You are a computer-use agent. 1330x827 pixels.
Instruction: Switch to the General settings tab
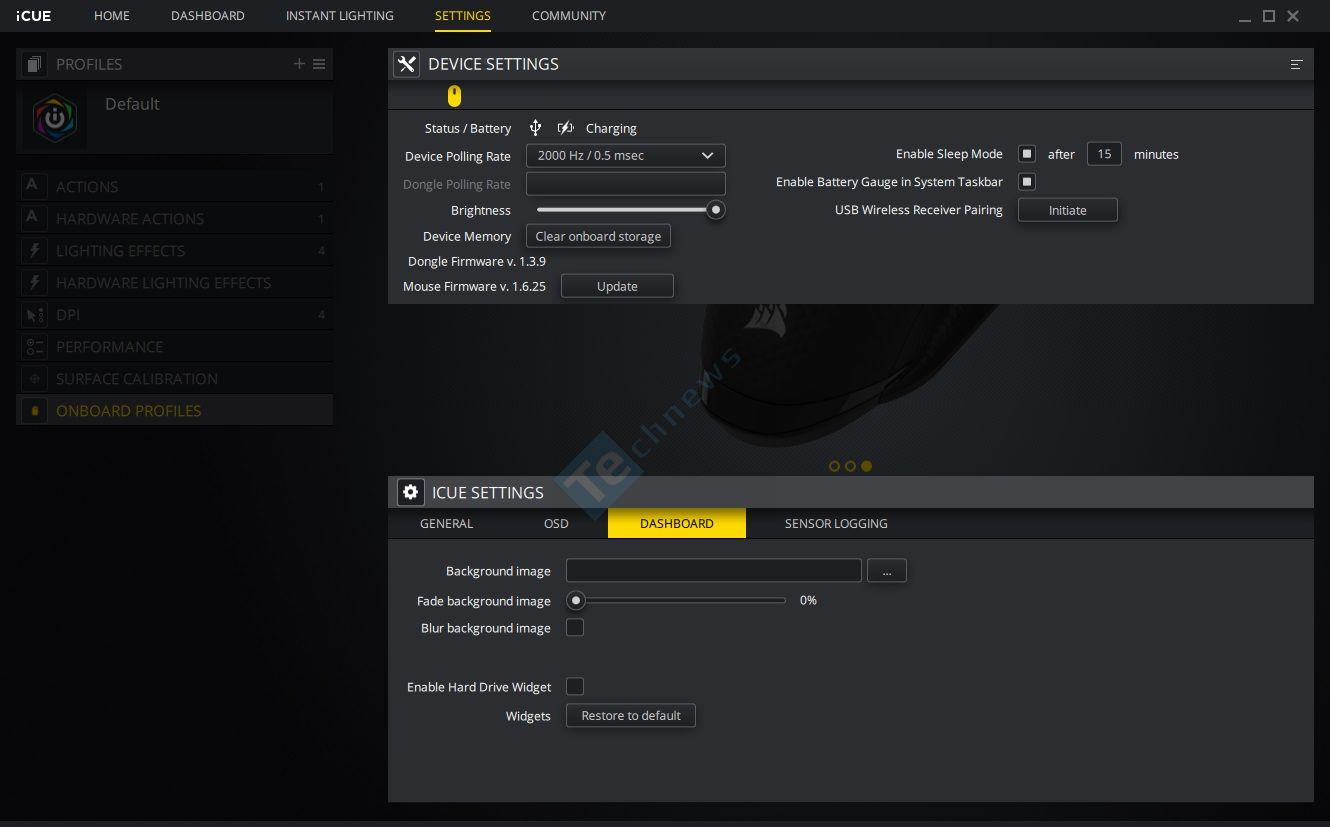pyautogui.click(x=447, y=523)
